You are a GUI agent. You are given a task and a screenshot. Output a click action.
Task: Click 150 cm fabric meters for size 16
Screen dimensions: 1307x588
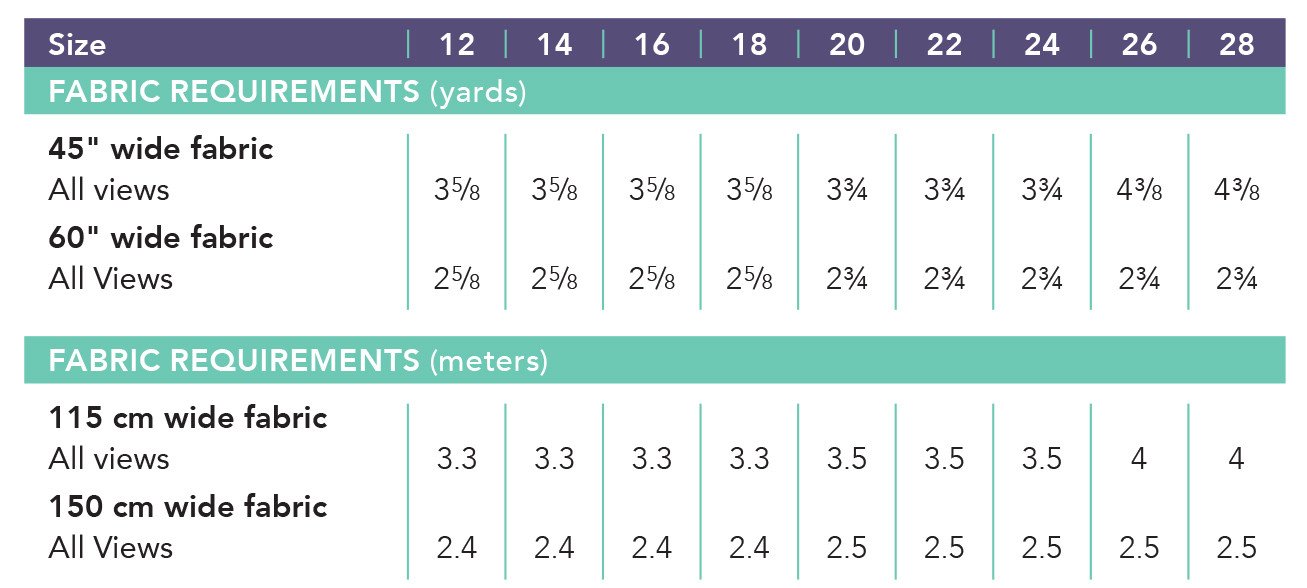[x=652, y=548]
